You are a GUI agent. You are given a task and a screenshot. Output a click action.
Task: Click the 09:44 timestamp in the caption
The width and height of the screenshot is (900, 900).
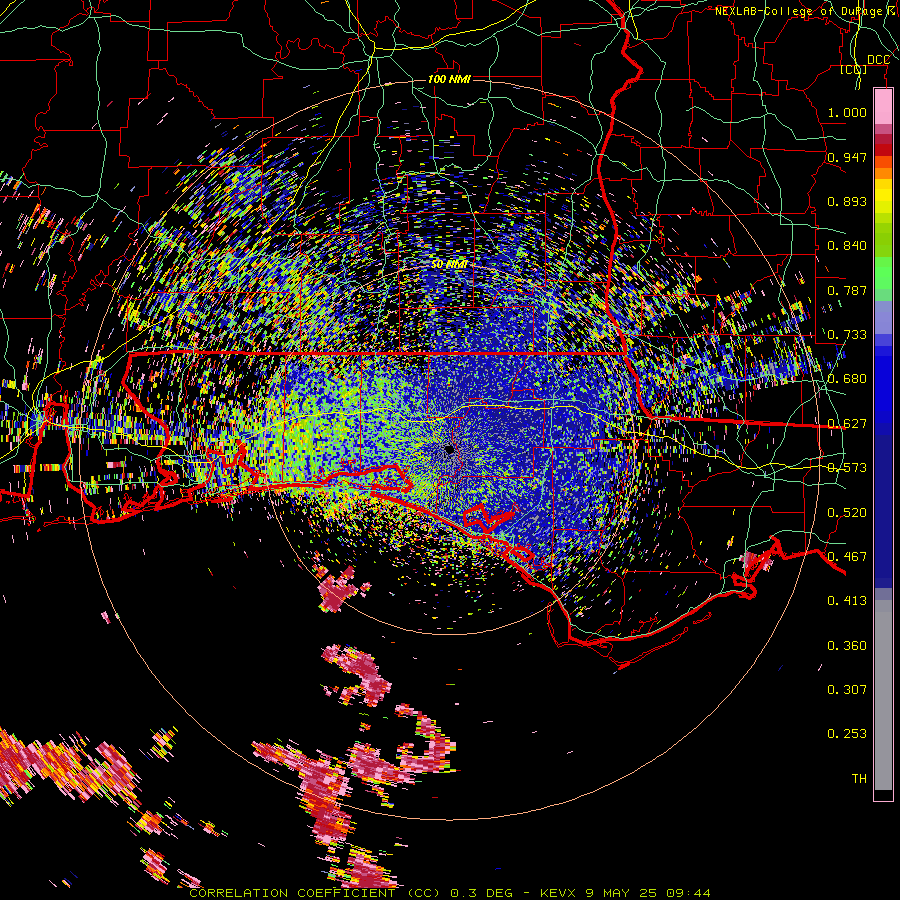coord(688,893)
